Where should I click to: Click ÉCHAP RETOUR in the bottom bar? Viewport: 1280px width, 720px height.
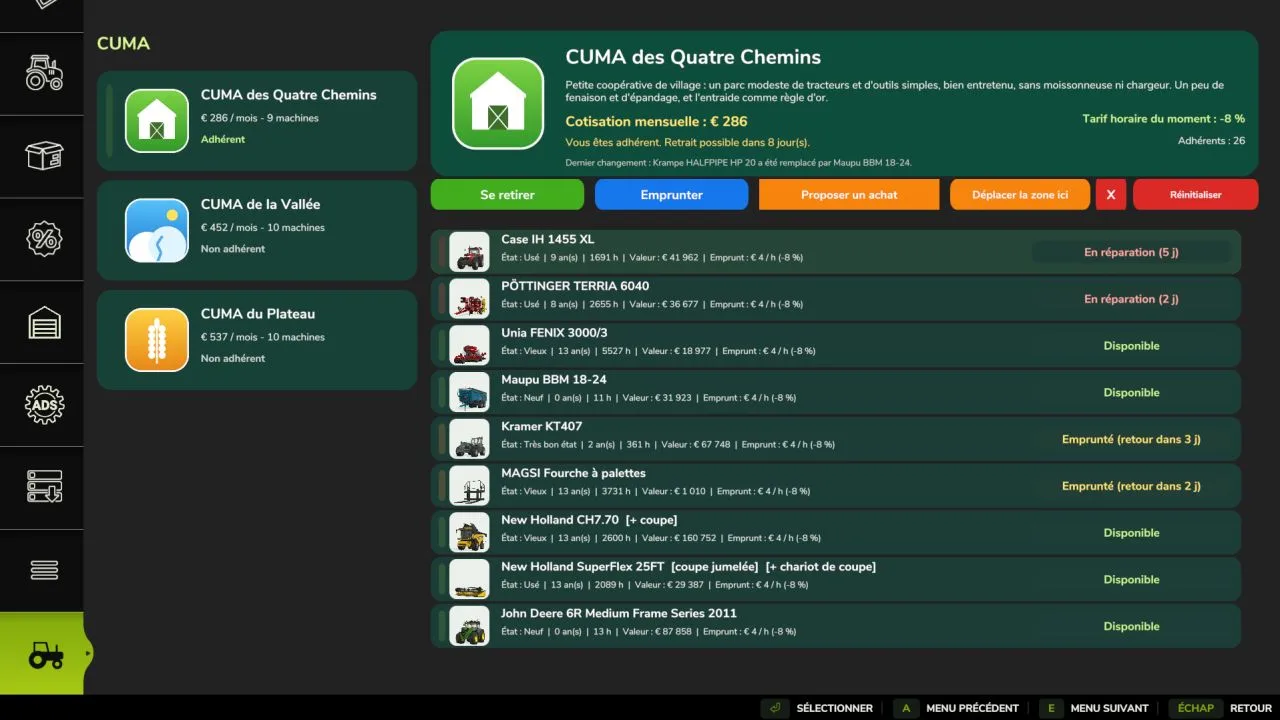(1220, 708)
